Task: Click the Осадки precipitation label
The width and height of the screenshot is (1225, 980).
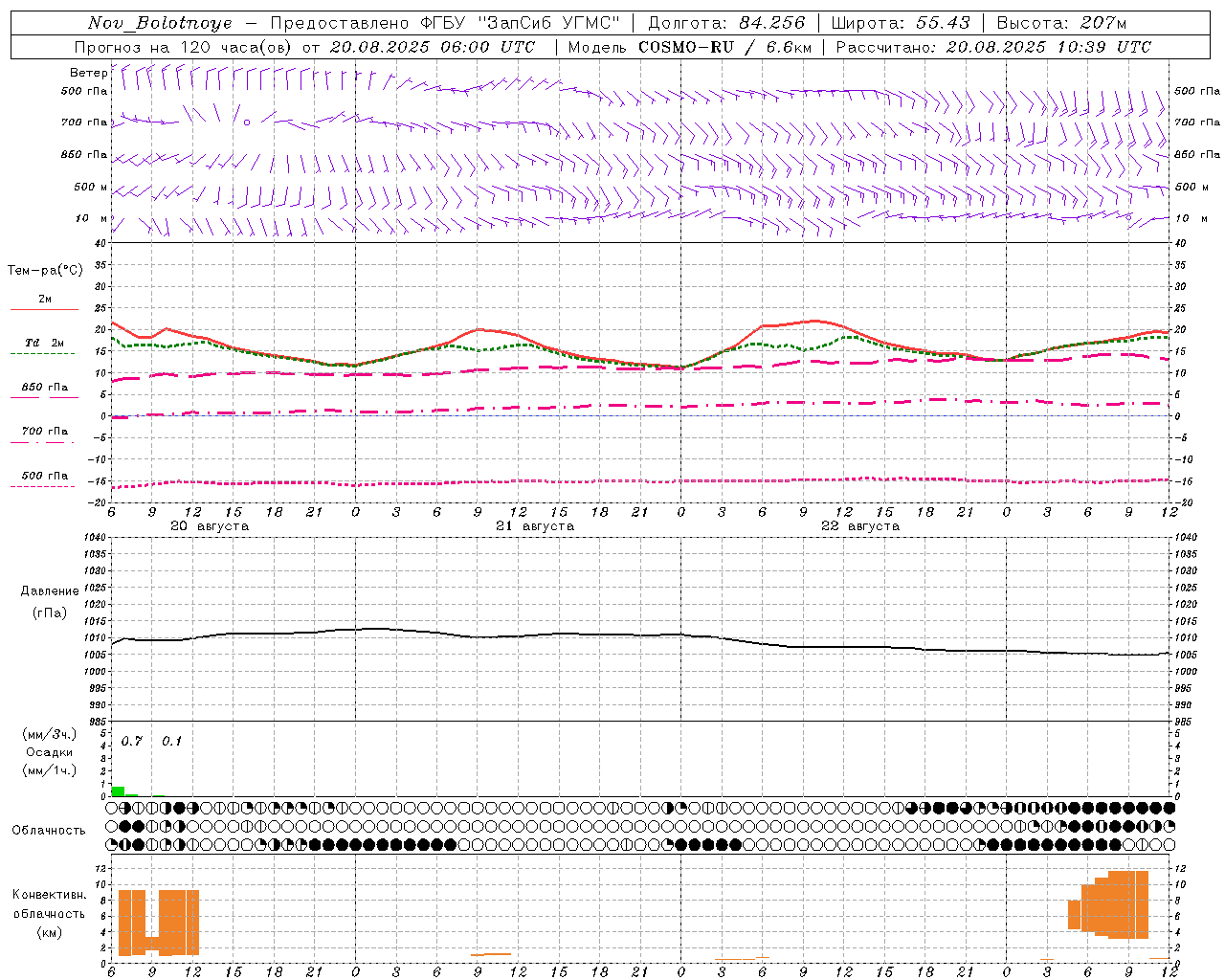Action: pos(50,752)
